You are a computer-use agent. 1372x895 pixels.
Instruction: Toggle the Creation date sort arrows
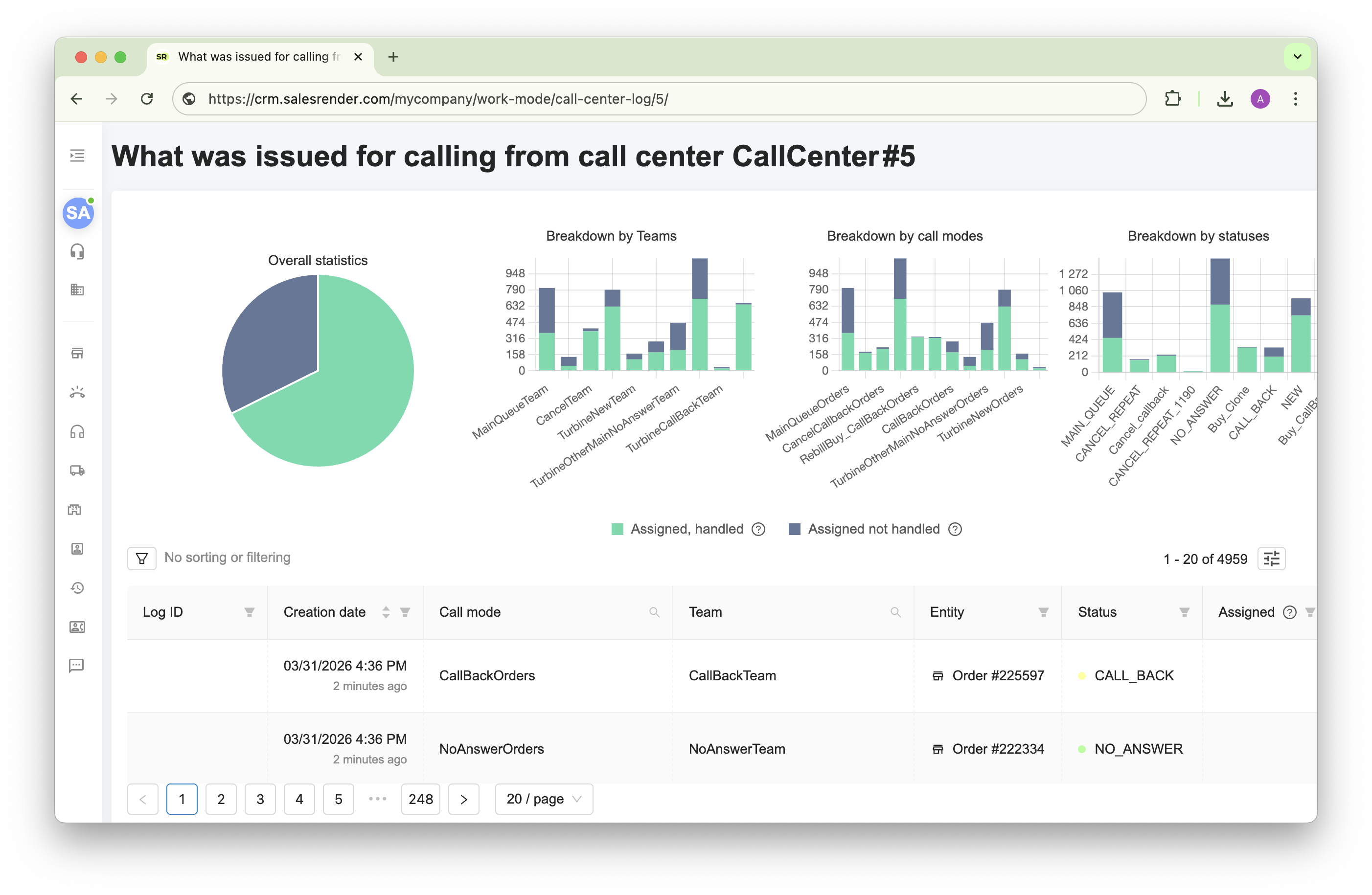point(386,612)
